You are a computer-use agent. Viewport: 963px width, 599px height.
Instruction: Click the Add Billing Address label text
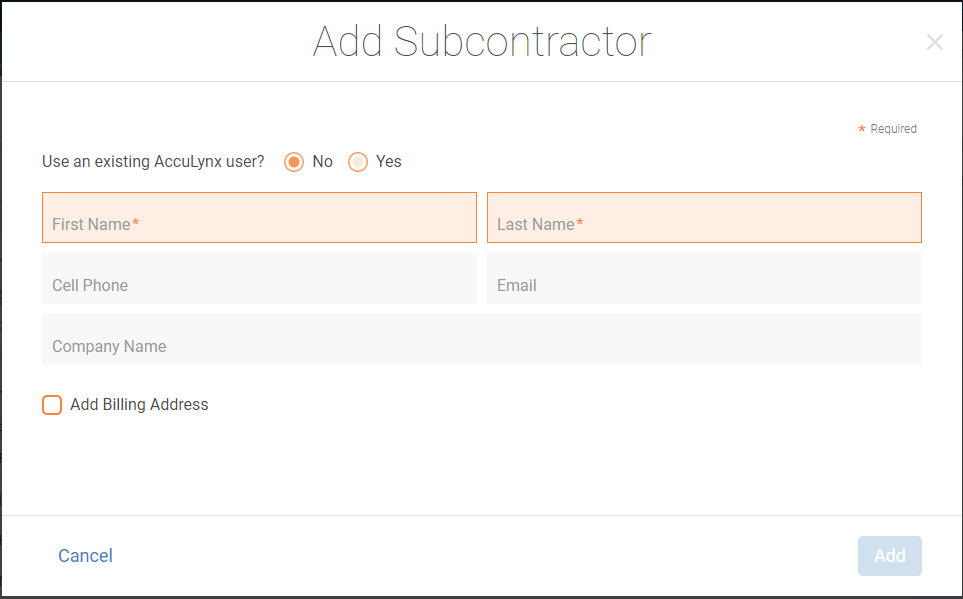click(139, 405)
